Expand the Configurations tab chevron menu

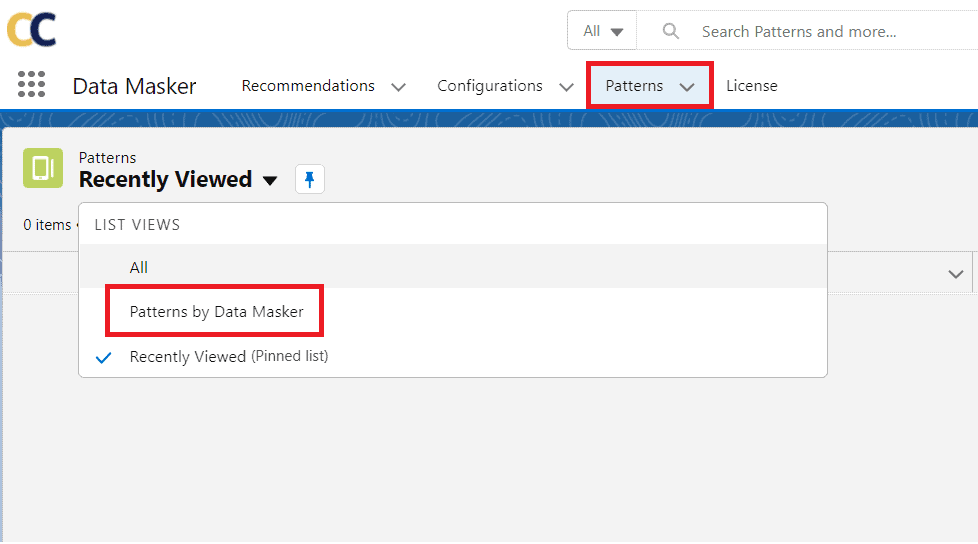click(566, 87)
